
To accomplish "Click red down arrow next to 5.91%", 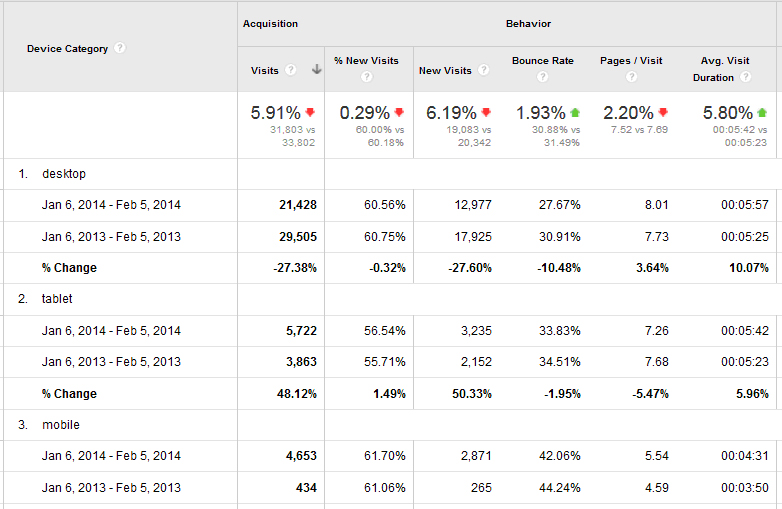I will click(310, 113).
